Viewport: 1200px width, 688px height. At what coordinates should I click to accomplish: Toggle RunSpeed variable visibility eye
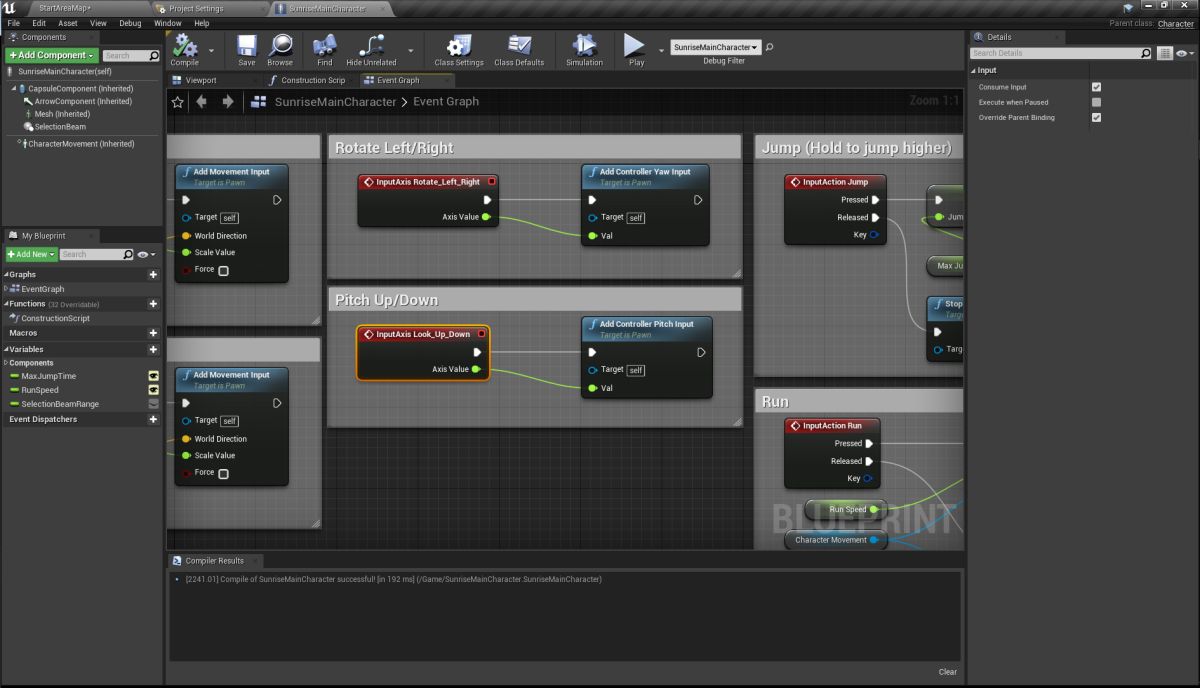coord(154,390)
